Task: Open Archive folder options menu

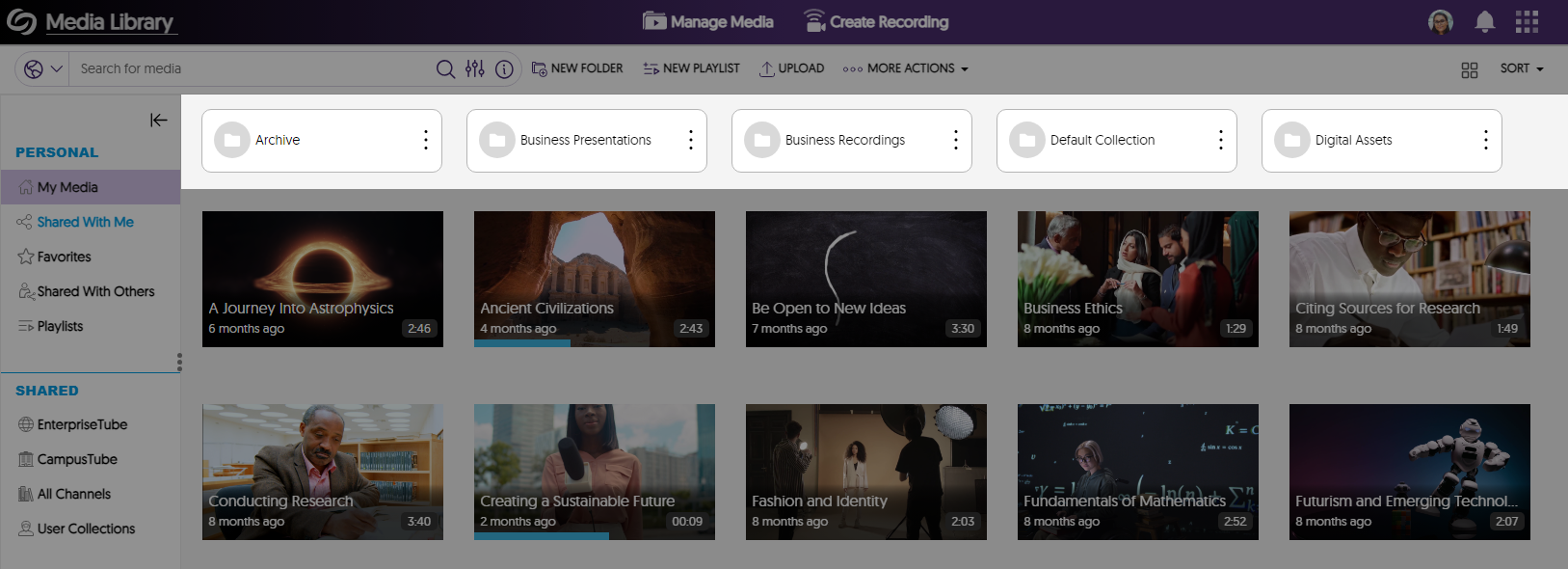Action: 425,140
